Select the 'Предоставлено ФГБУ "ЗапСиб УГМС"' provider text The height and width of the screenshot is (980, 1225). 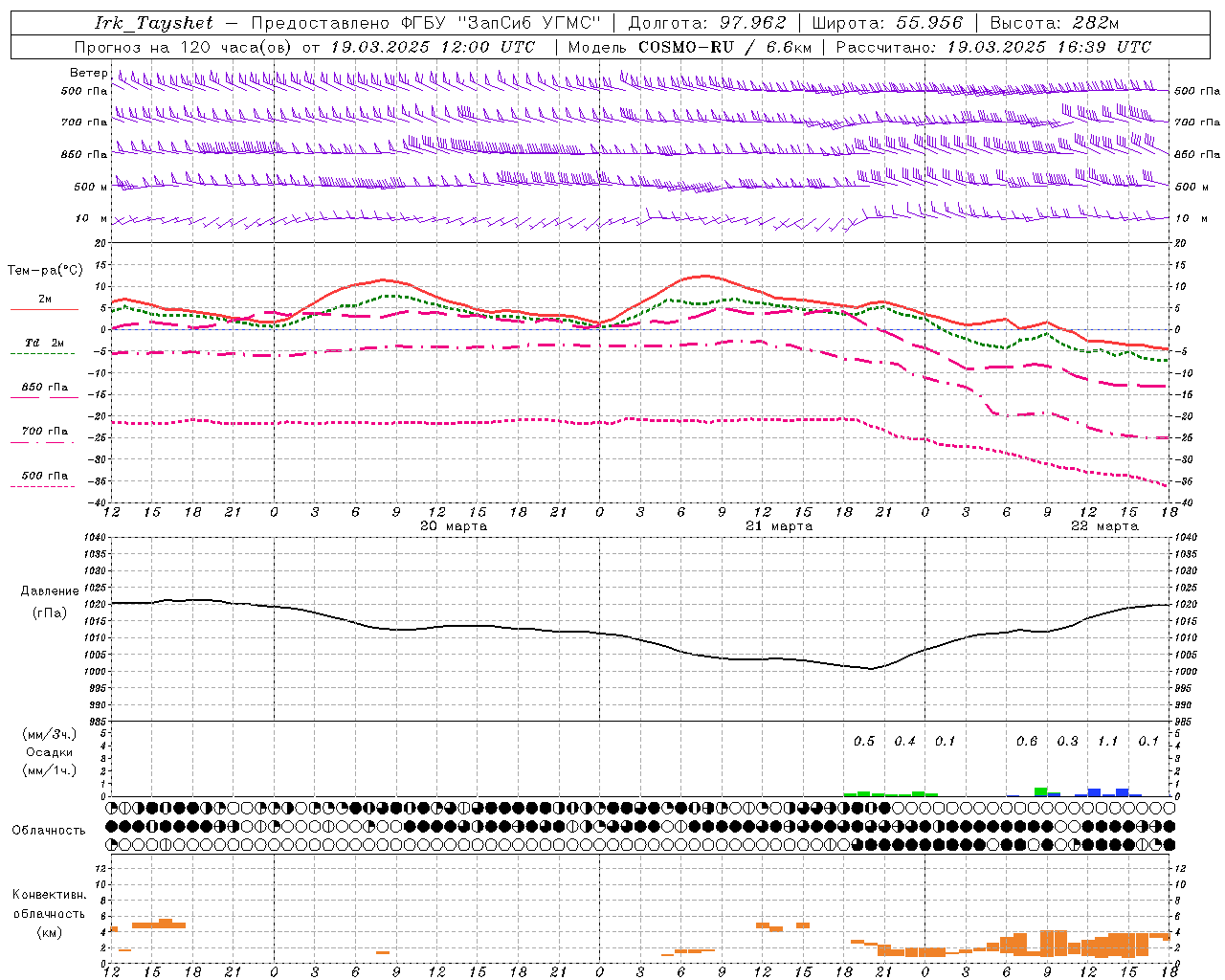tap(426, 23)
